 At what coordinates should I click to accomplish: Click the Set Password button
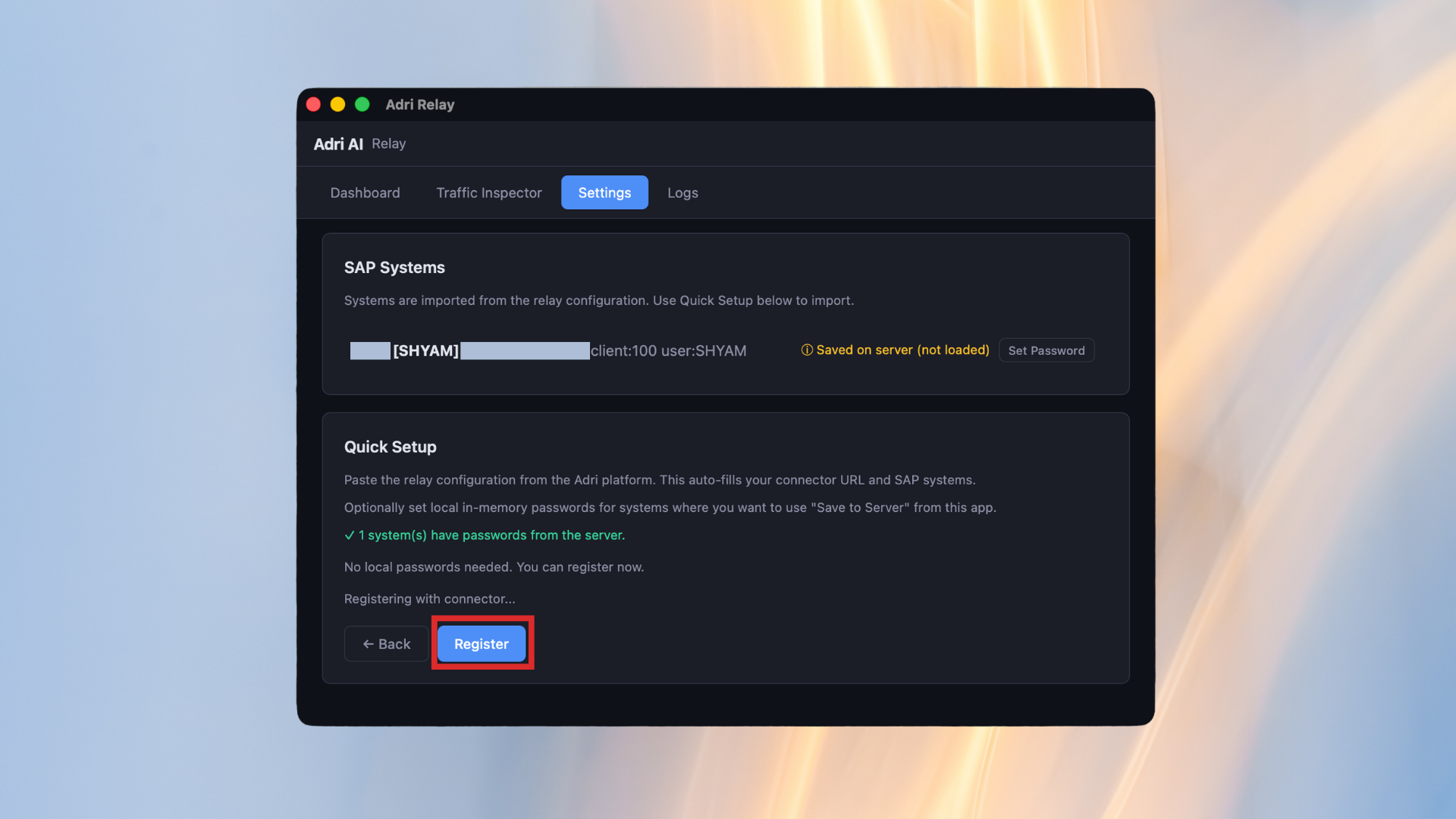(1046, 350)
